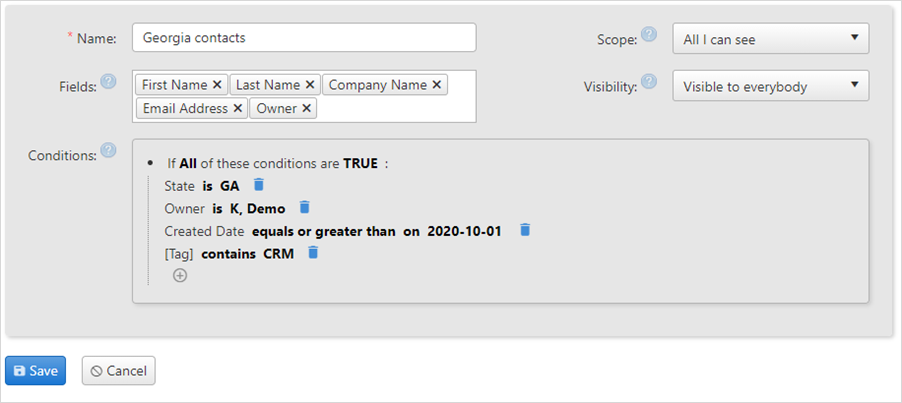The height and width of the screenshot is (403, 902).
Task: Delete the State is GA condition
Action: (x=259, y=185)
